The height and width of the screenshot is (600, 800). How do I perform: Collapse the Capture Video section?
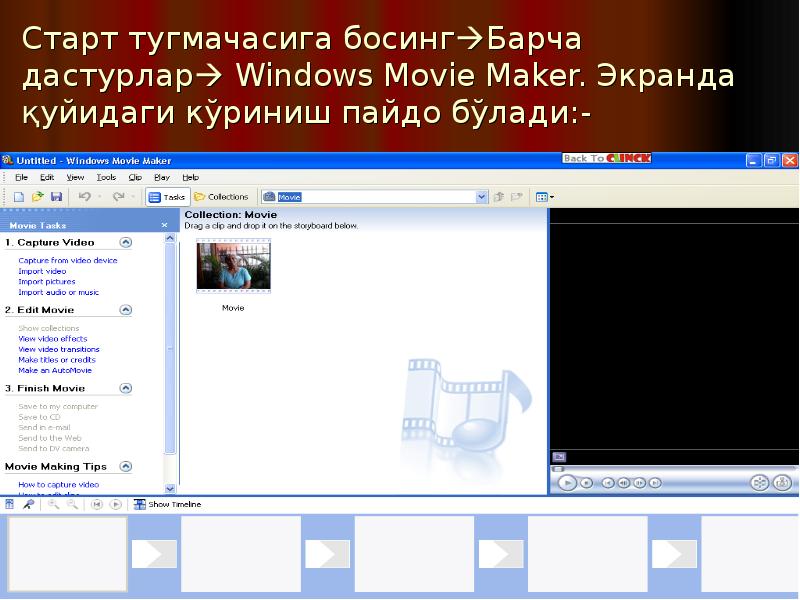pos(126,242)
